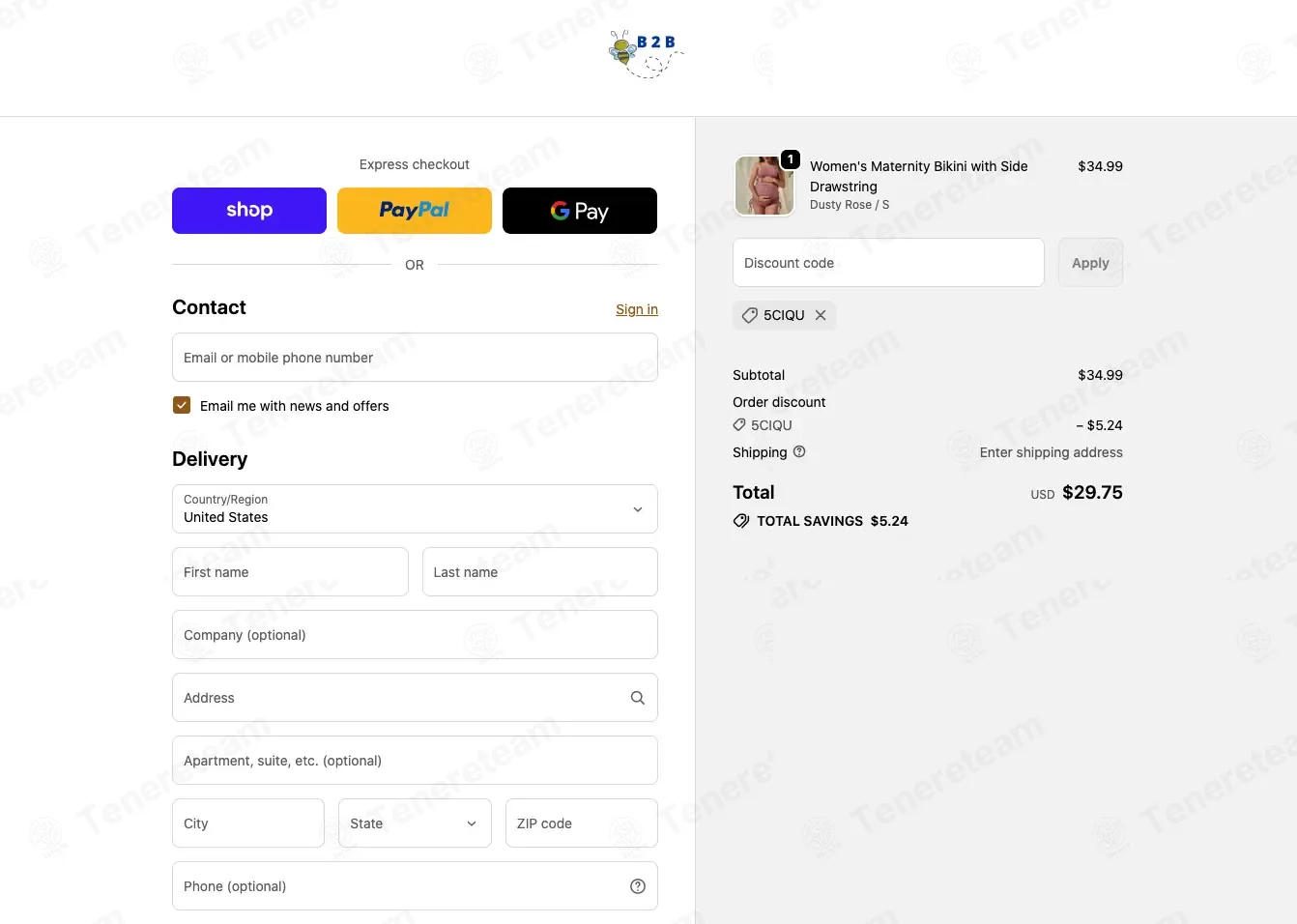Click the ZIP code input field
The height and width of the screenshot is (924, 1297).
582,823
